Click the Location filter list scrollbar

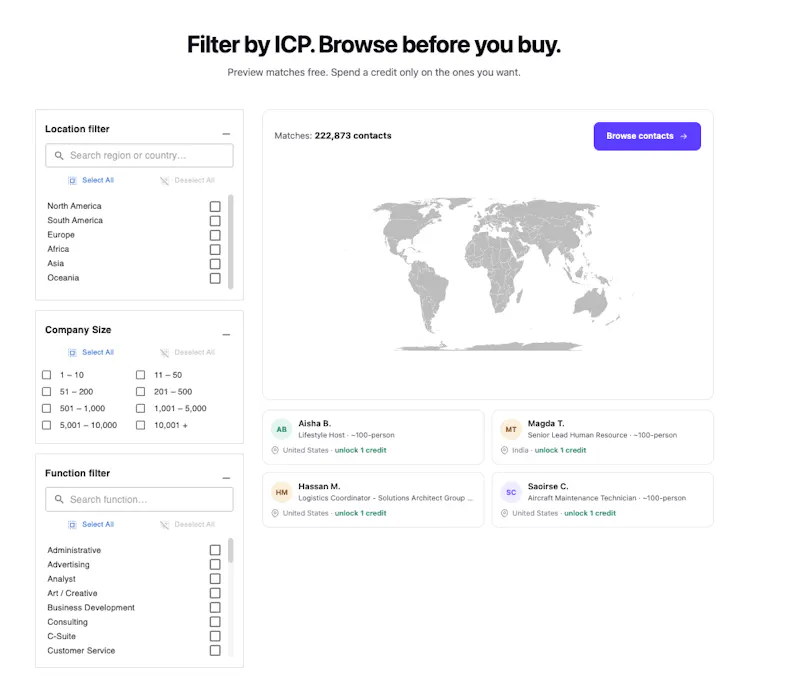231,241
